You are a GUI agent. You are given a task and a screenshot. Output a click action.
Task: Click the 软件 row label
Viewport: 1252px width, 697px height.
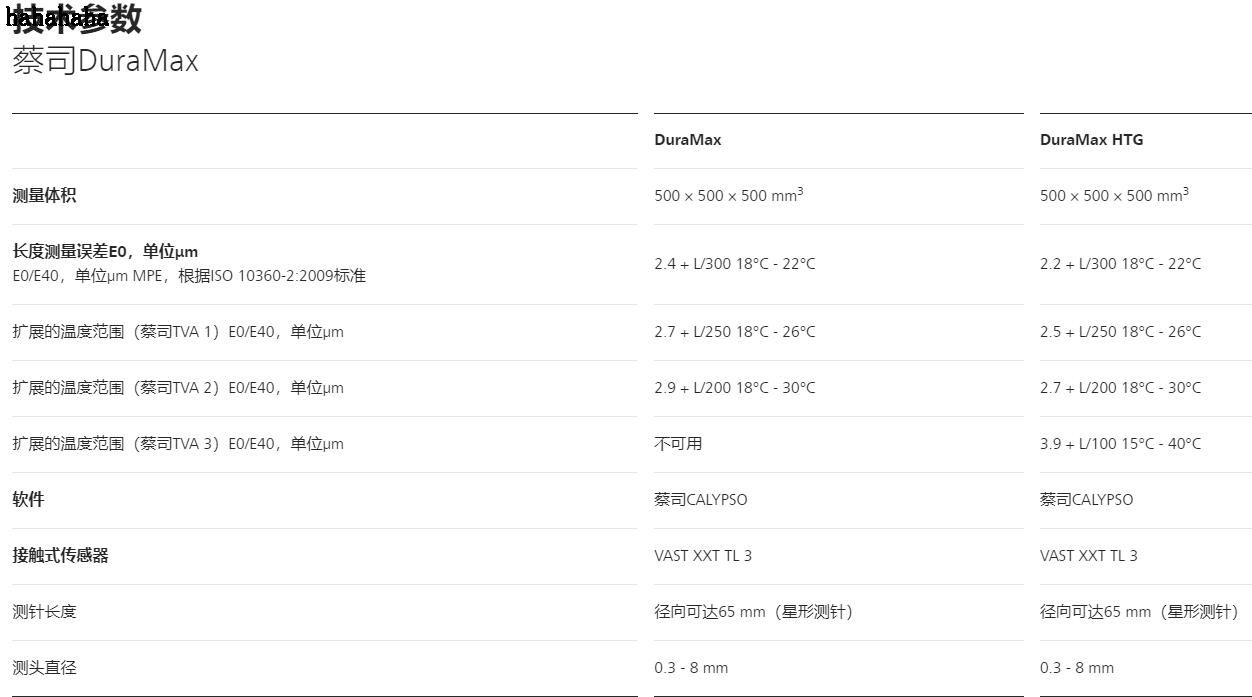tap(28, 500)
